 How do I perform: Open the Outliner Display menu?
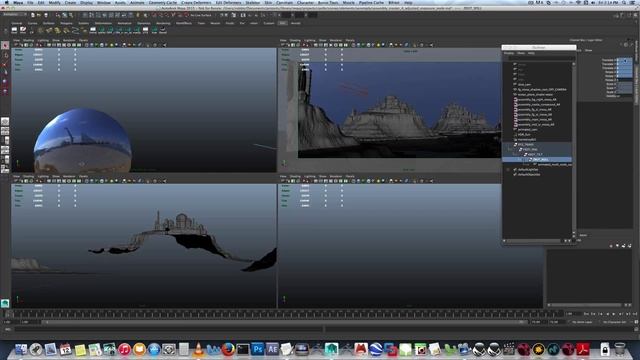[509, 53]
